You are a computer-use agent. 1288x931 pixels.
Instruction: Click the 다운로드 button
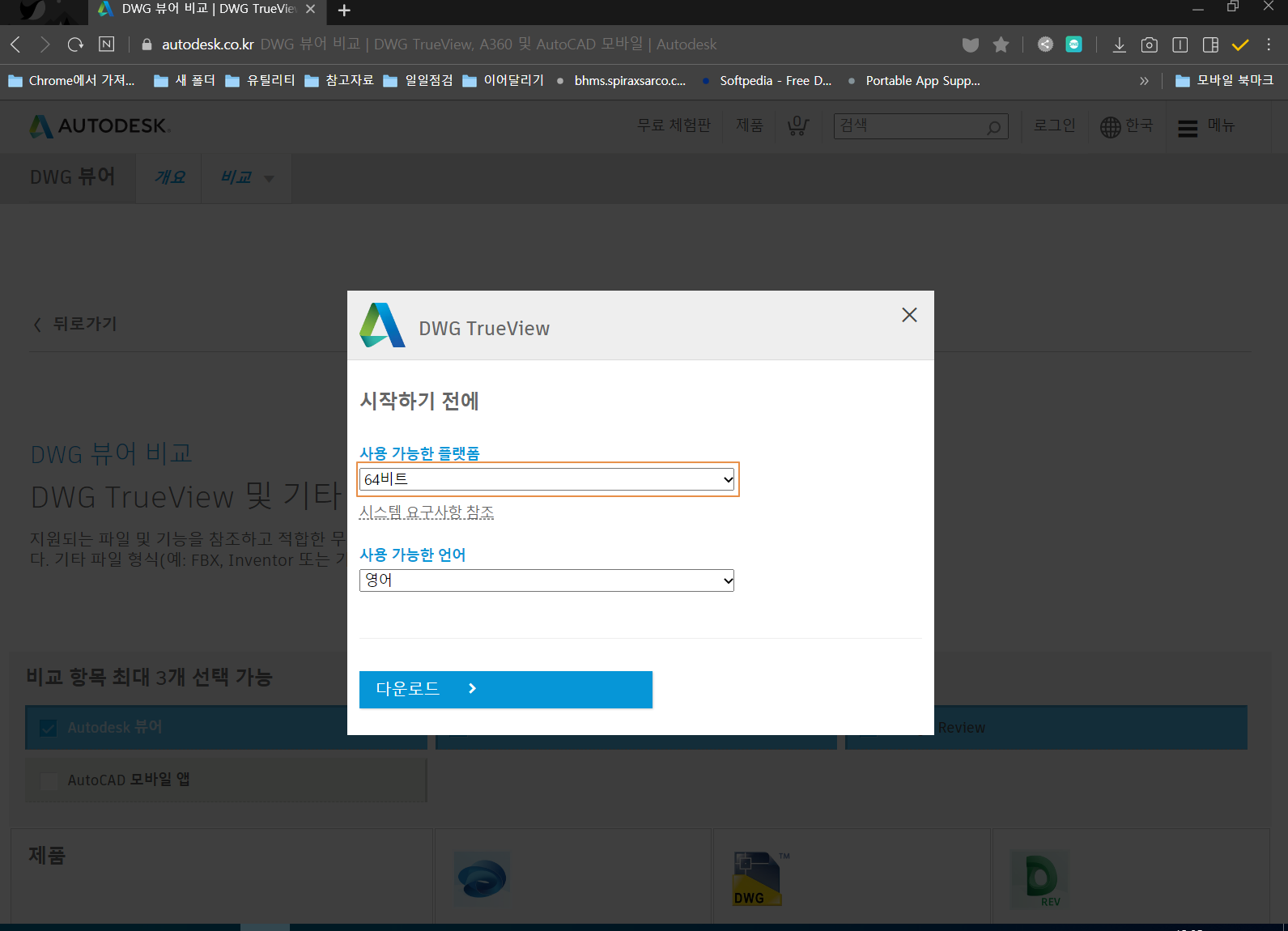506,690
